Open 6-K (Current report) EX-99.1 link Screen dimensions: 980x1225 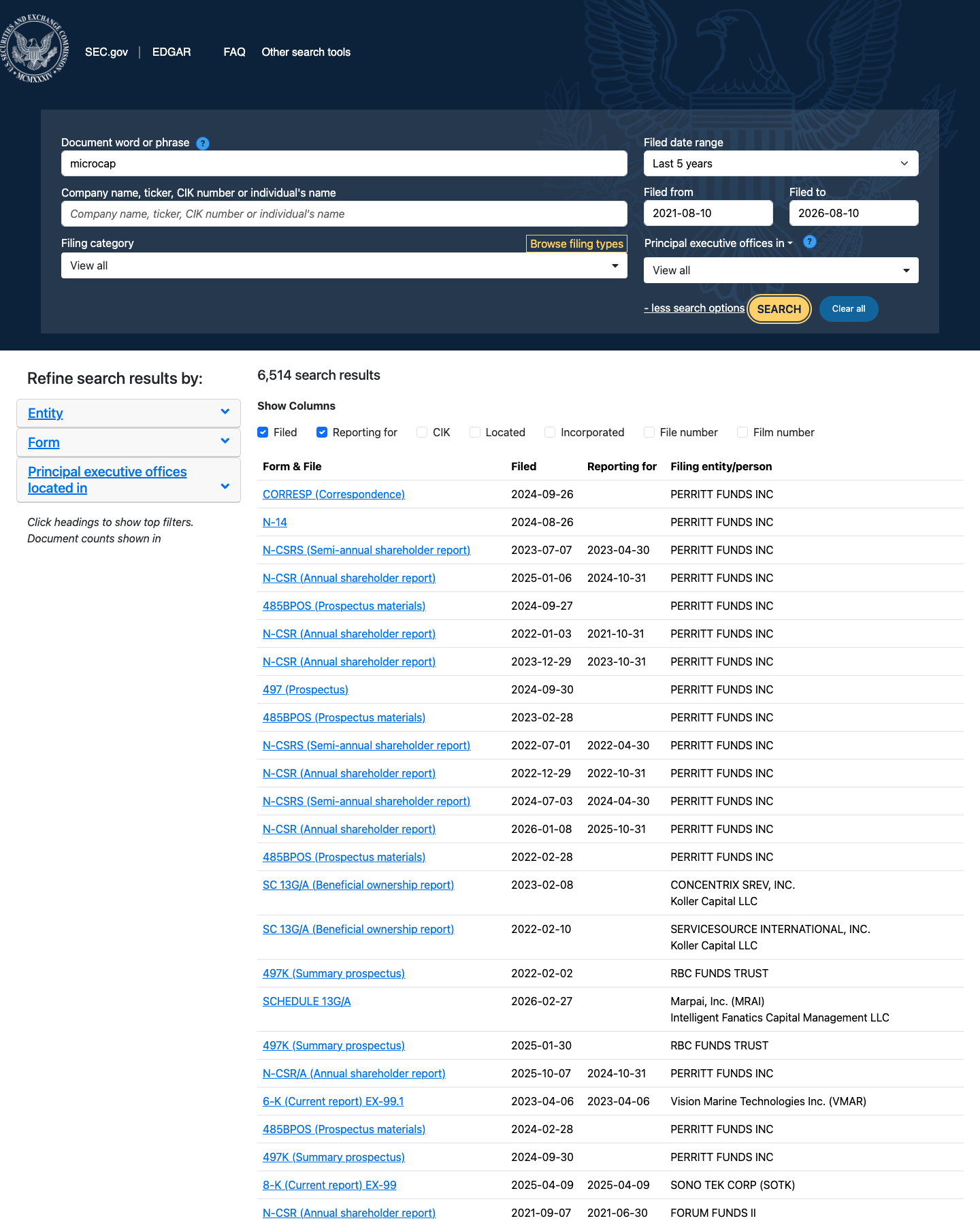pos(333,1101)
